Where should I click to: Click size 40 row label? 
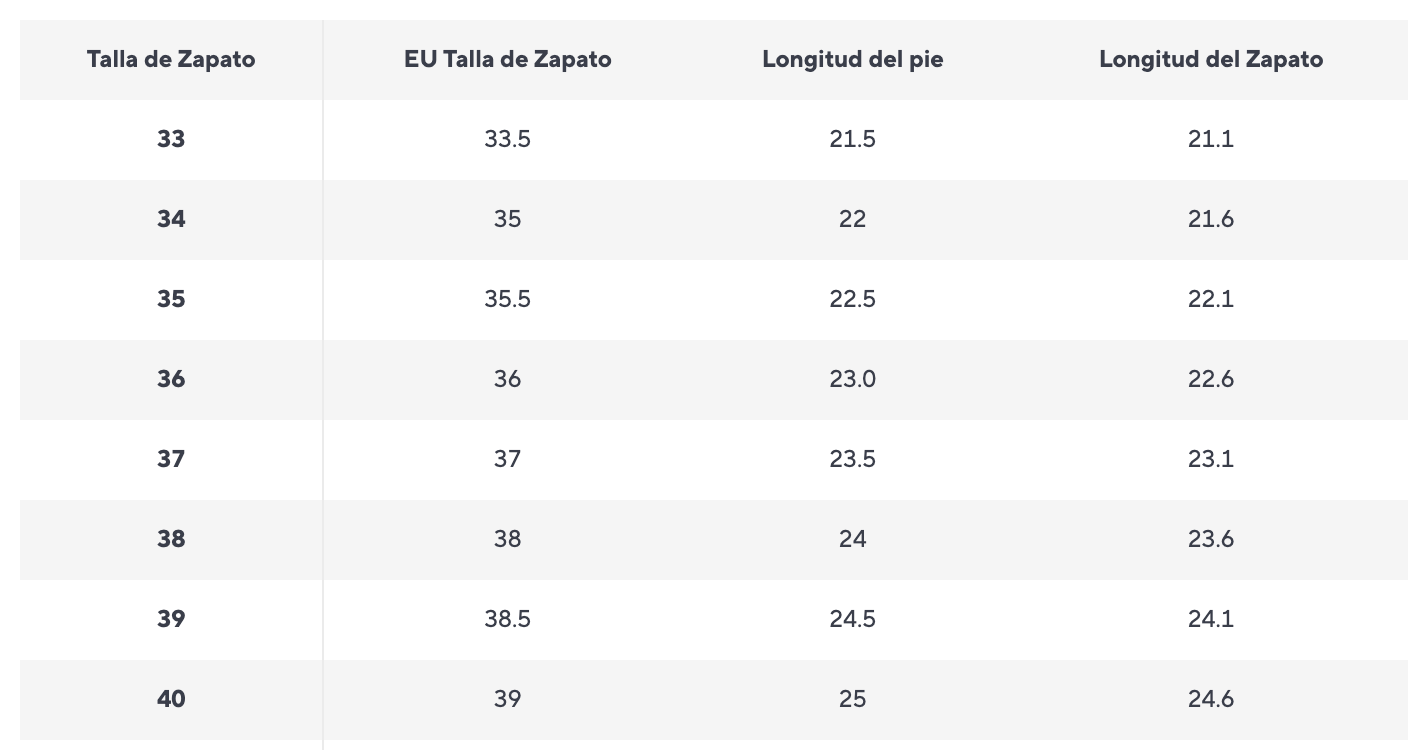tap(171, 699)
